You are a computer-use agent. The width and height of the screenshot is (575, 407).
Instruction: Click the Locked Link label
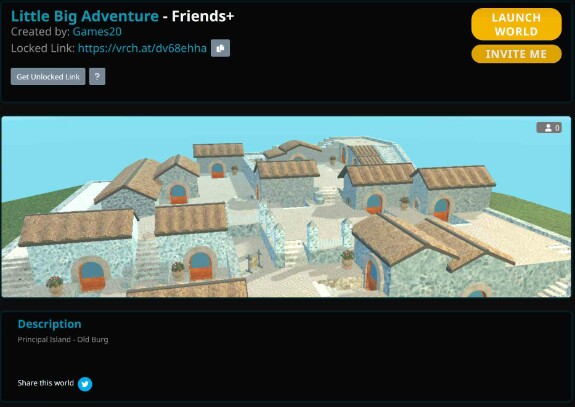pos(43,48)
